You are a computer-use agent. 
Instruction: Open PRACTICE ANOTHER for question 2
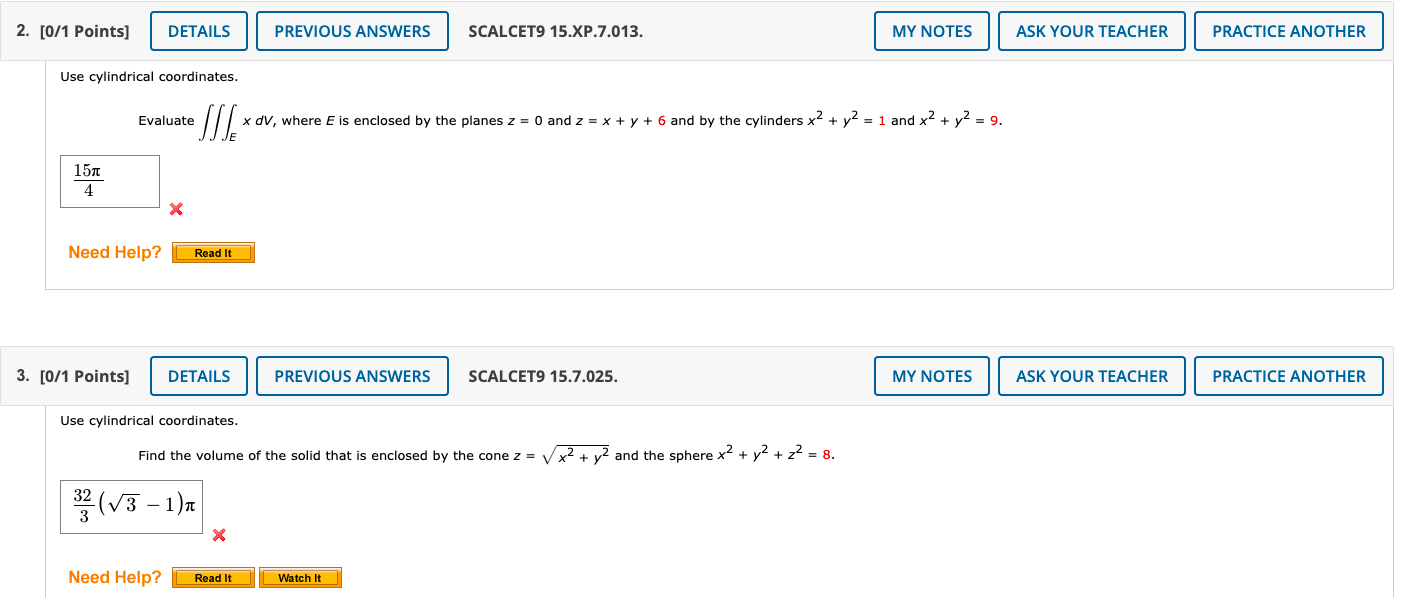1288,31
